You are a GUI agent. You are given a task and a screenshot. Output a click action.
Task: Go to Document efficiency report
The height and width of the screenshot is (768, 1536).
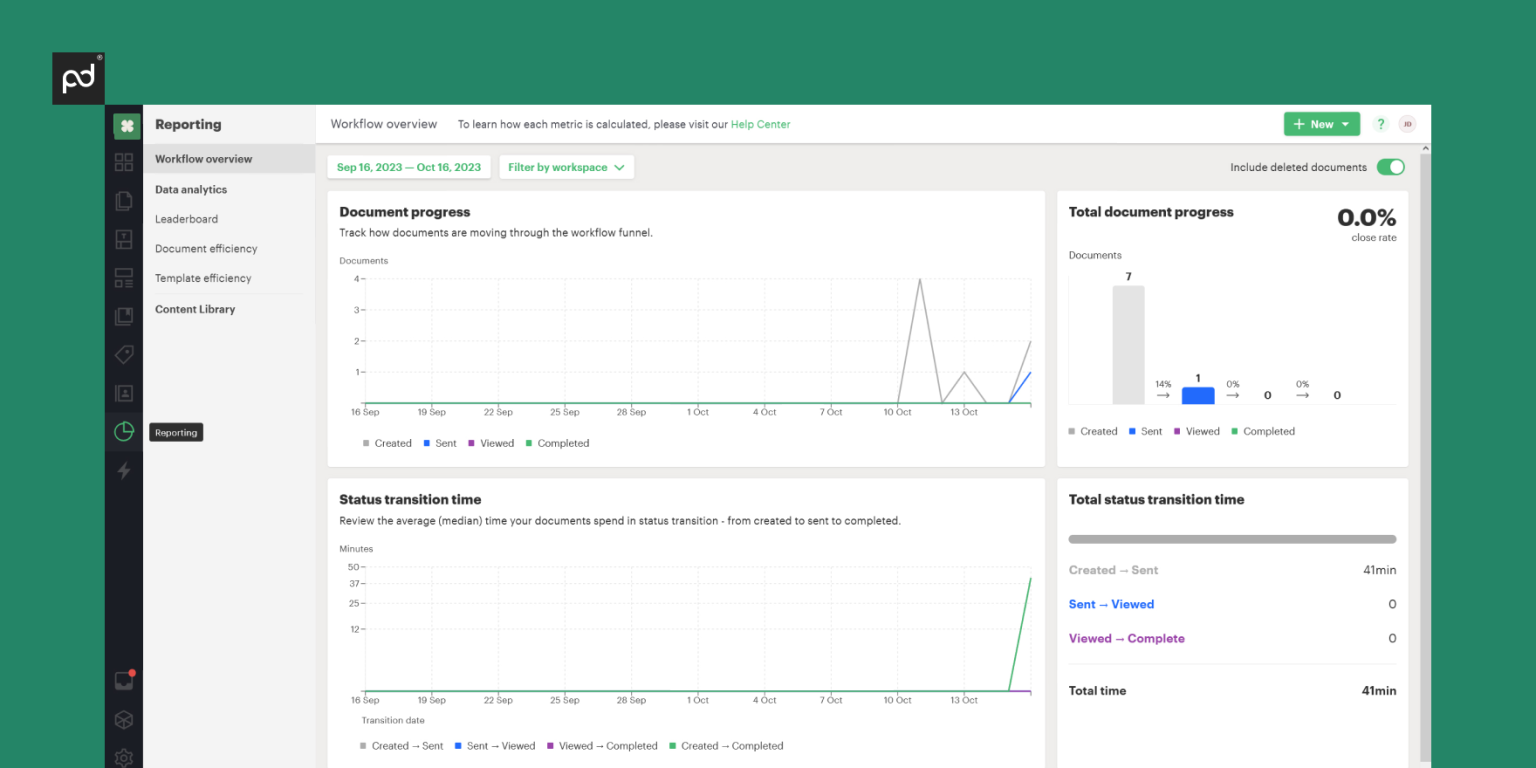206,249
